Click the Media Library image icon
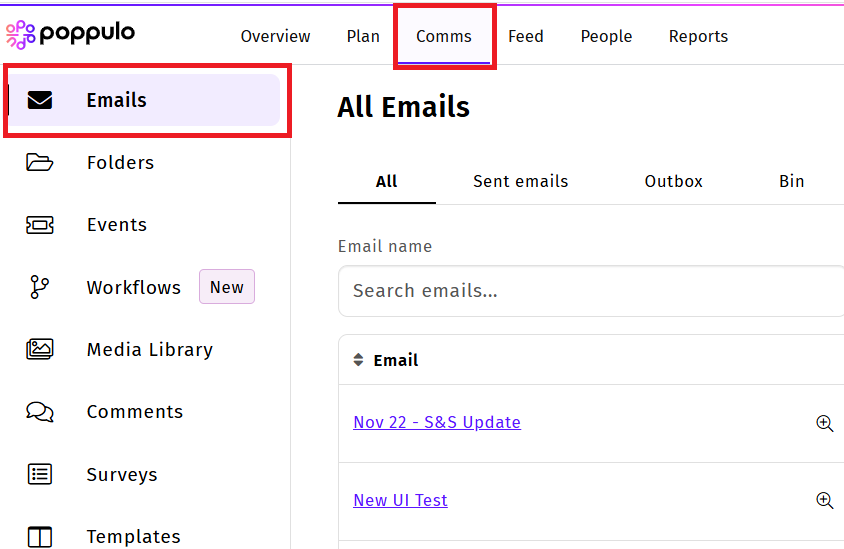Screen dimensions: 844x549 pyautogui.click(x=40, y=349)
